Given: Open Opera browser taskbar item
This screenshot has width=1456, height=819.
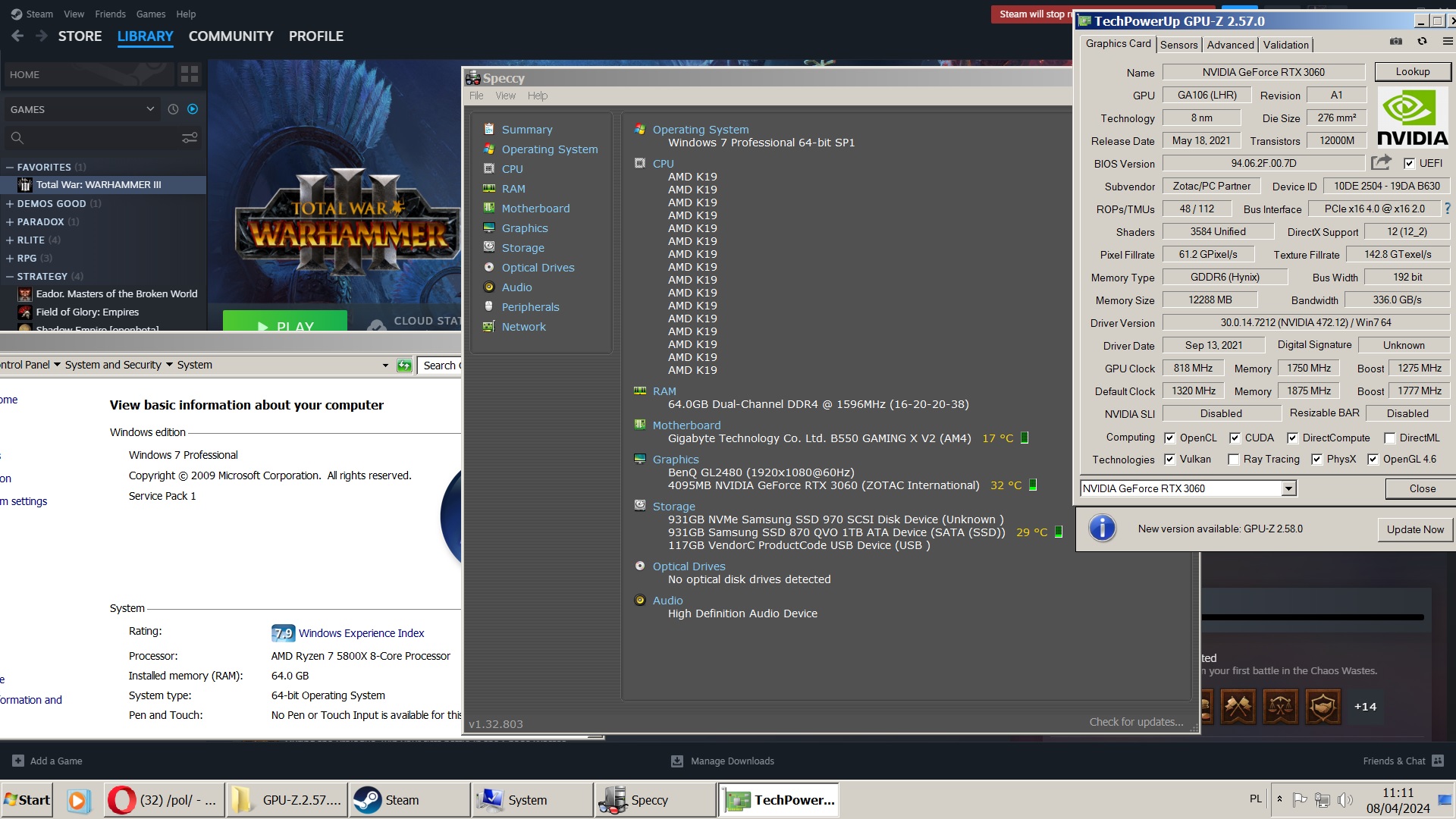Looking at the screenshot, I should 164,800.
